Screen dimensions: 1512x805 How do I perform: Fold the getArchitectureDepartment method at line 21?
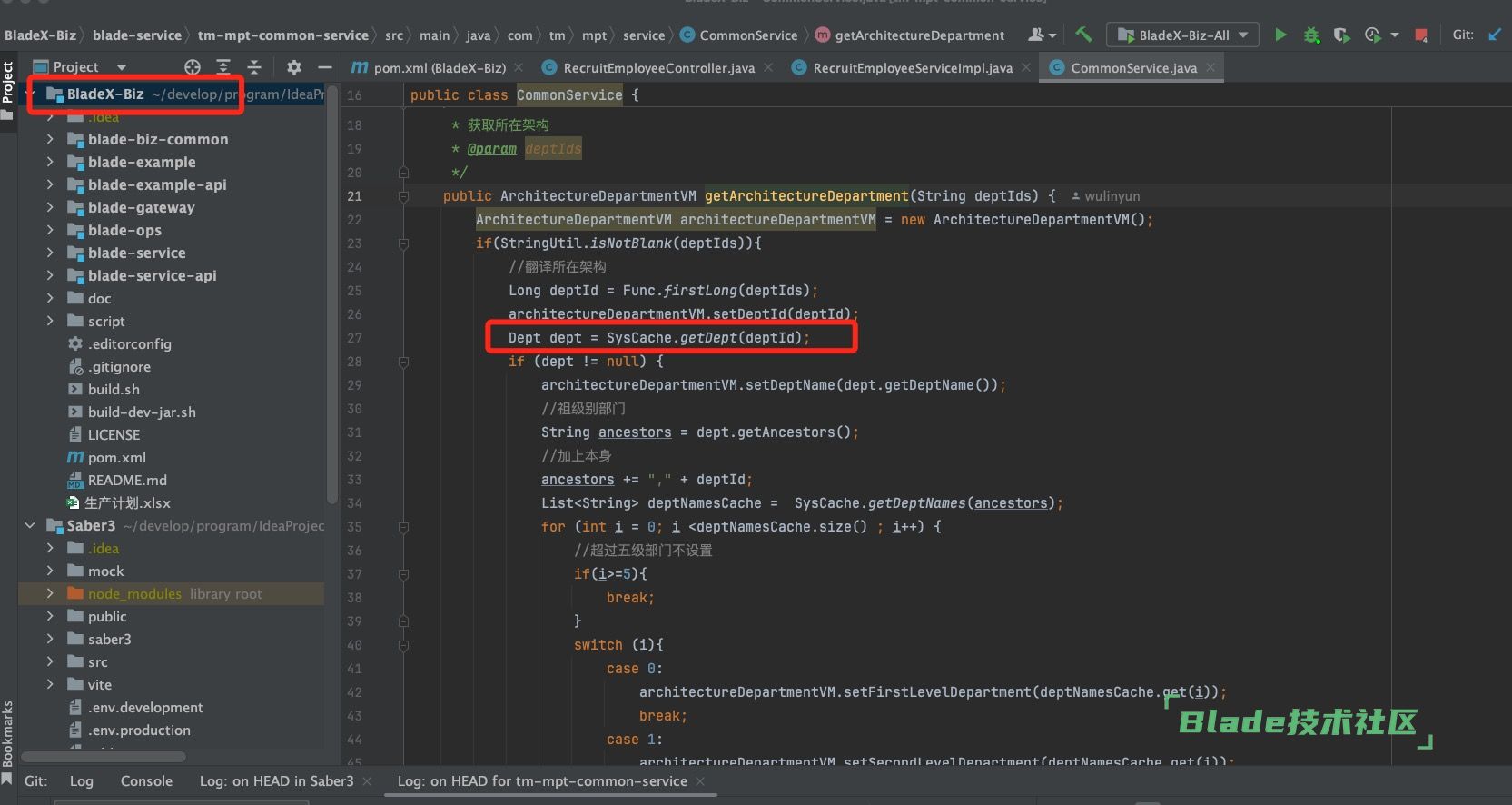[403, 195]
